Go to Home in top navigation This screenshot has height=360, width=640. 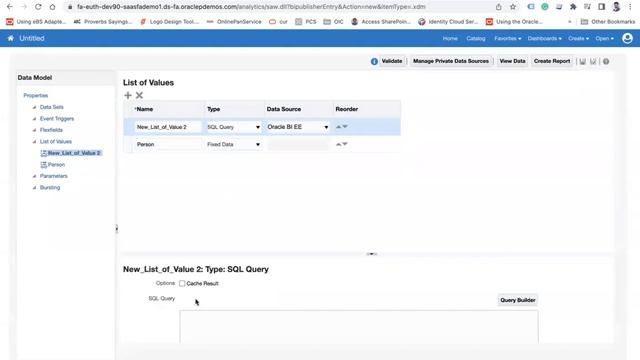[x=450, y=38]
